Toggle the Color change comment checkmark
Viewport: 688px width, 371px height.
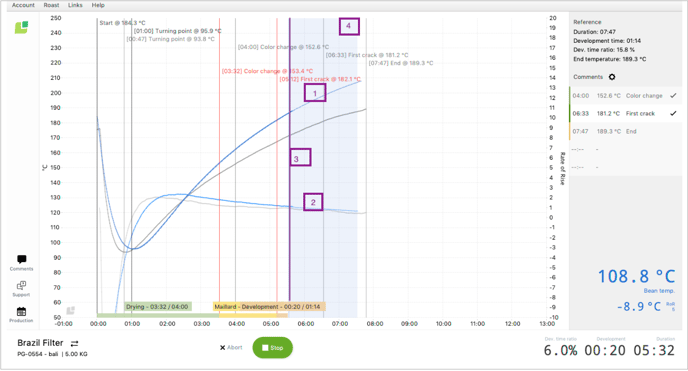(x=673, y=96)
